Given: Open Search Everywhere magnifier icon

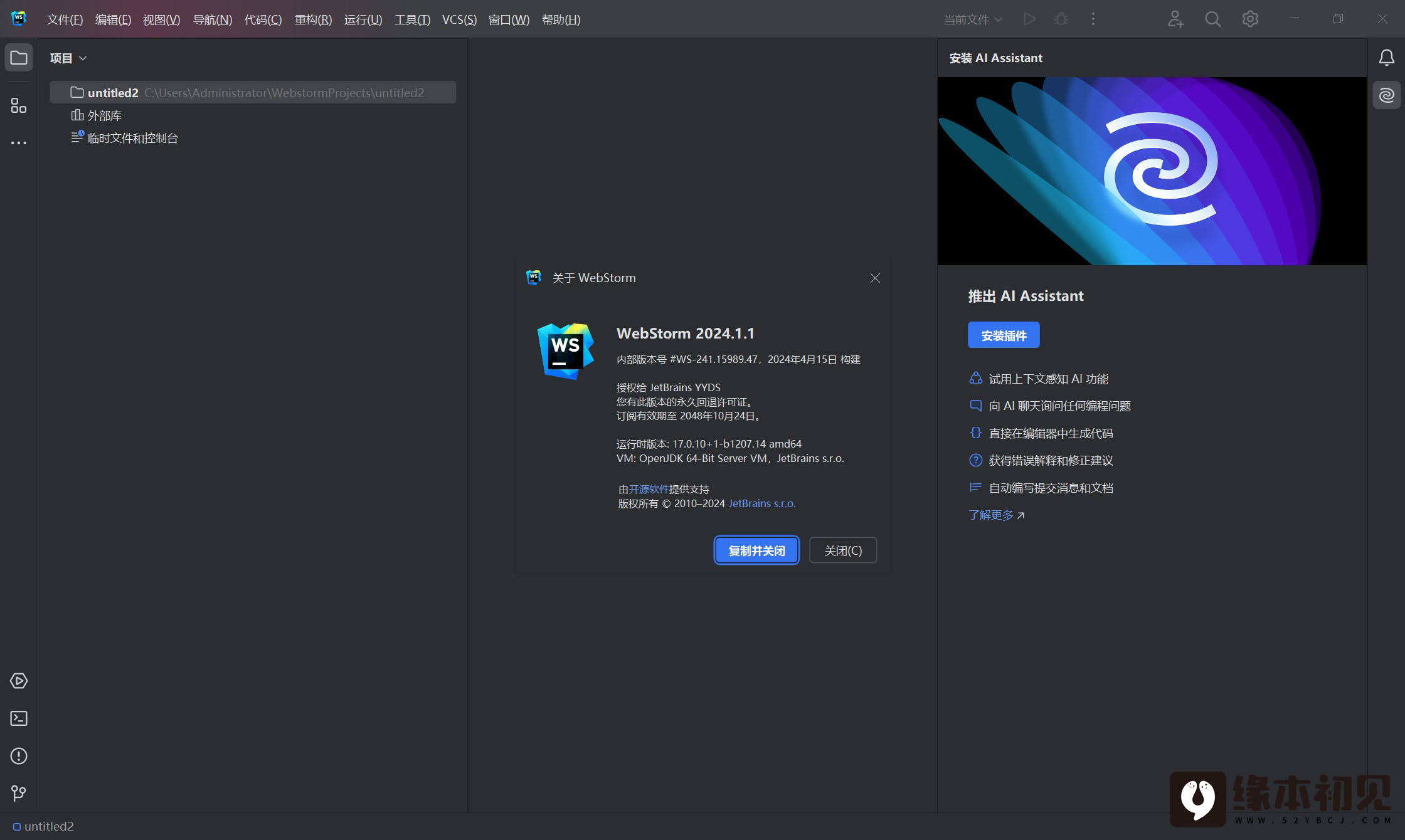Looking at the screenshot, I should click(1212, 19).
